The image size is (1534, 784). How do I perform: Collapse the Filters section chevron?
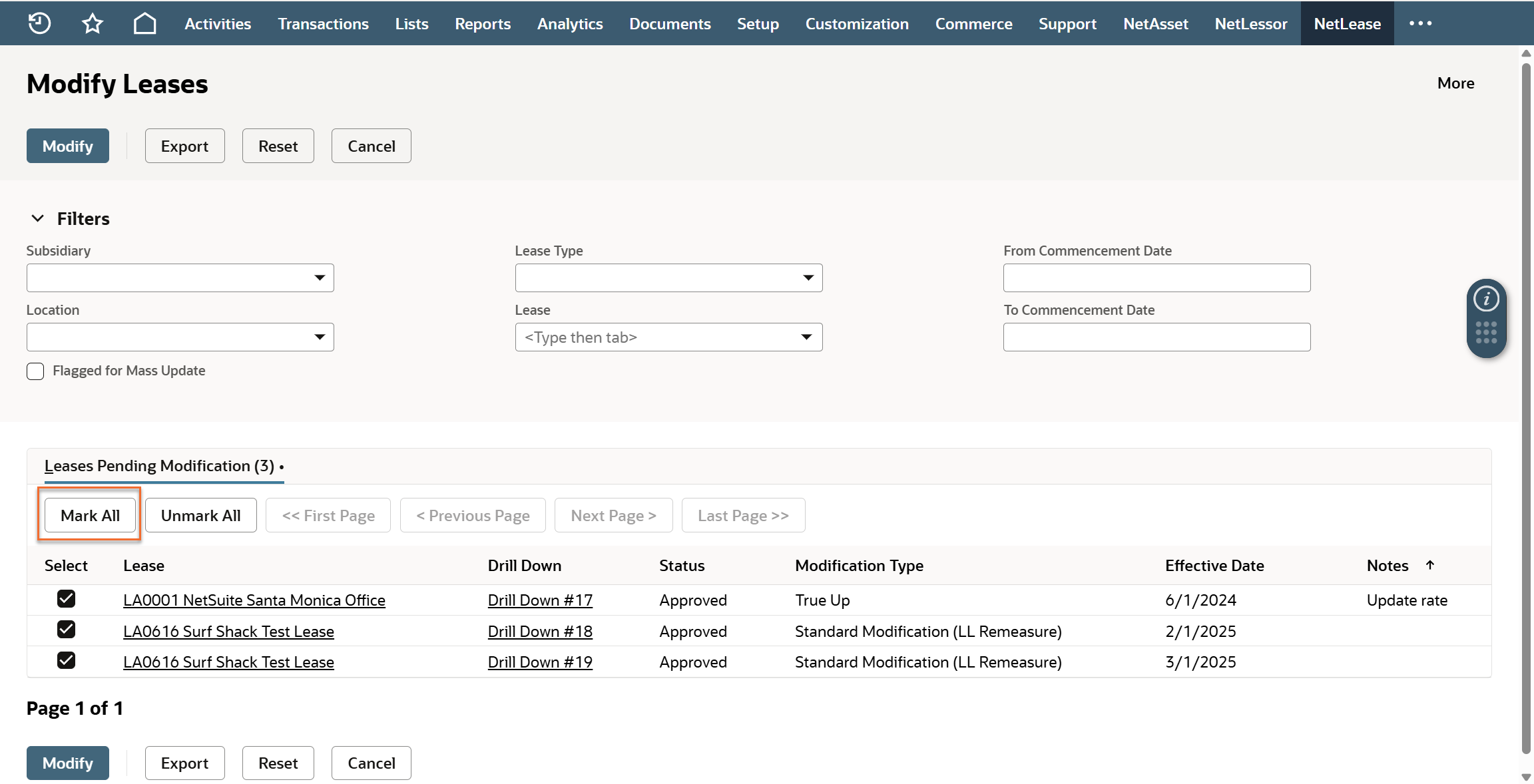pyautogui.click(x=38, y=218)
